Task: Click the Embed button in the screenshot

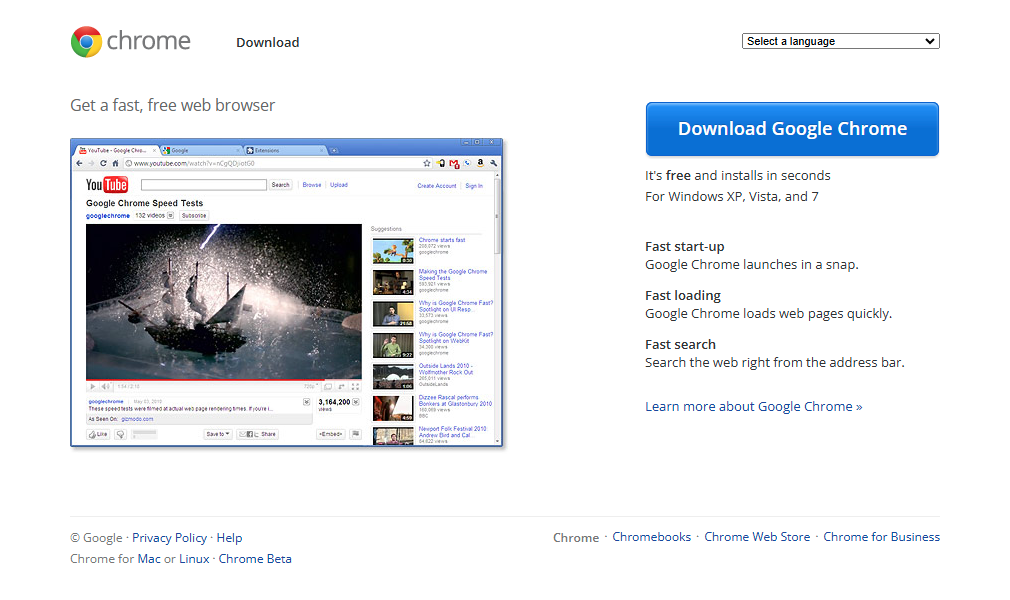Action: click(330, 434)
